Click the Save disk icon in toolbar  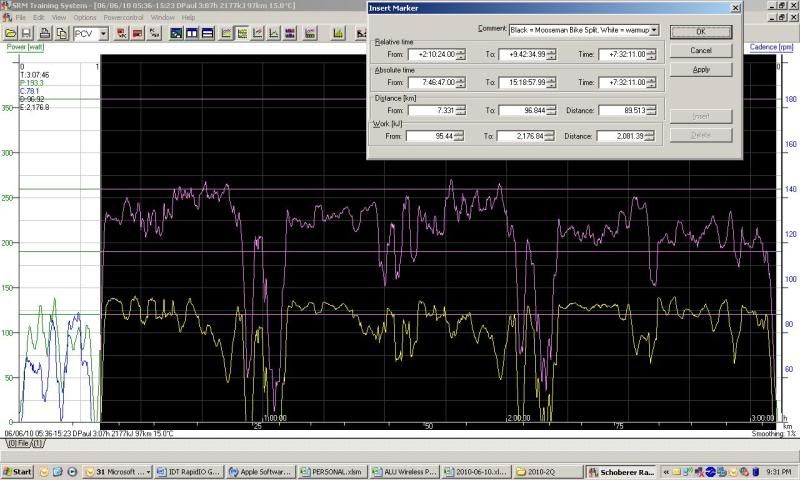(27, 33)
